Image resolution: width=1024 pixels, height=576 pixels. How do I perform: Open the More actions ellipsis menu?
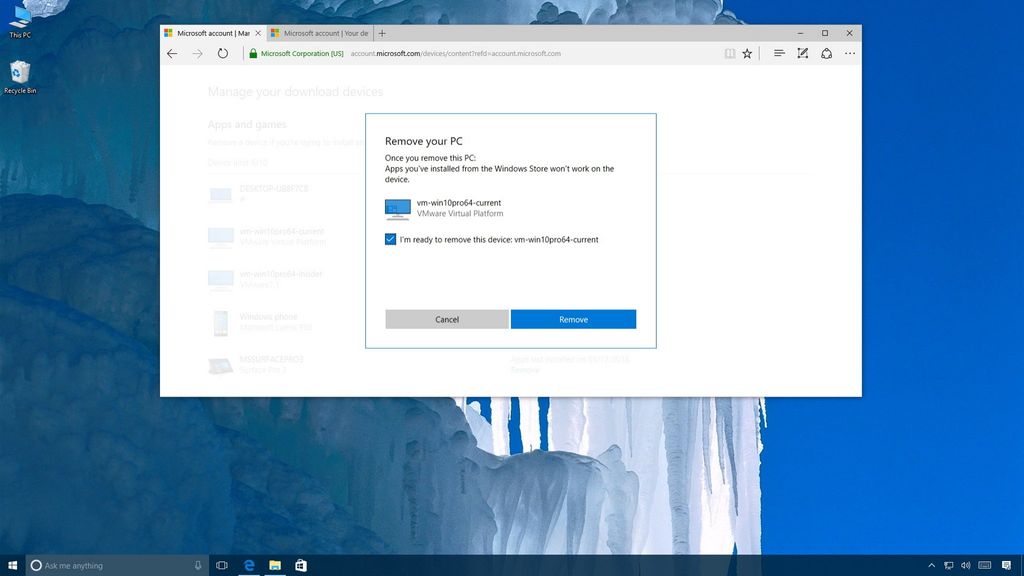pos(849,53)
